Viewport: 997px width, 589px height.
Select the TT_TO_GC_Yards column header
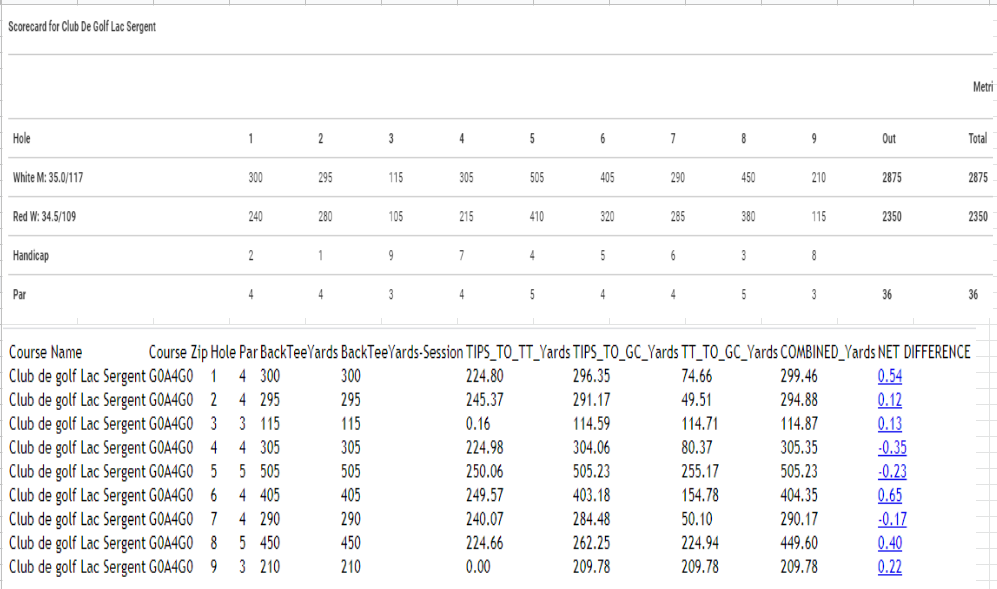(x=729, y=352)
